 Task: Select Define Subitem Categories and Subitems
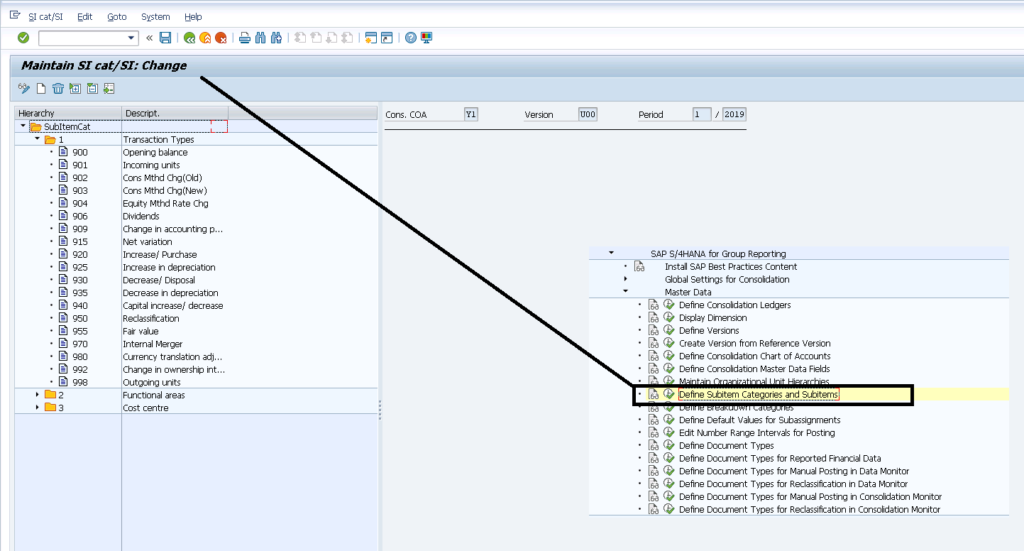tap(758, 394)
